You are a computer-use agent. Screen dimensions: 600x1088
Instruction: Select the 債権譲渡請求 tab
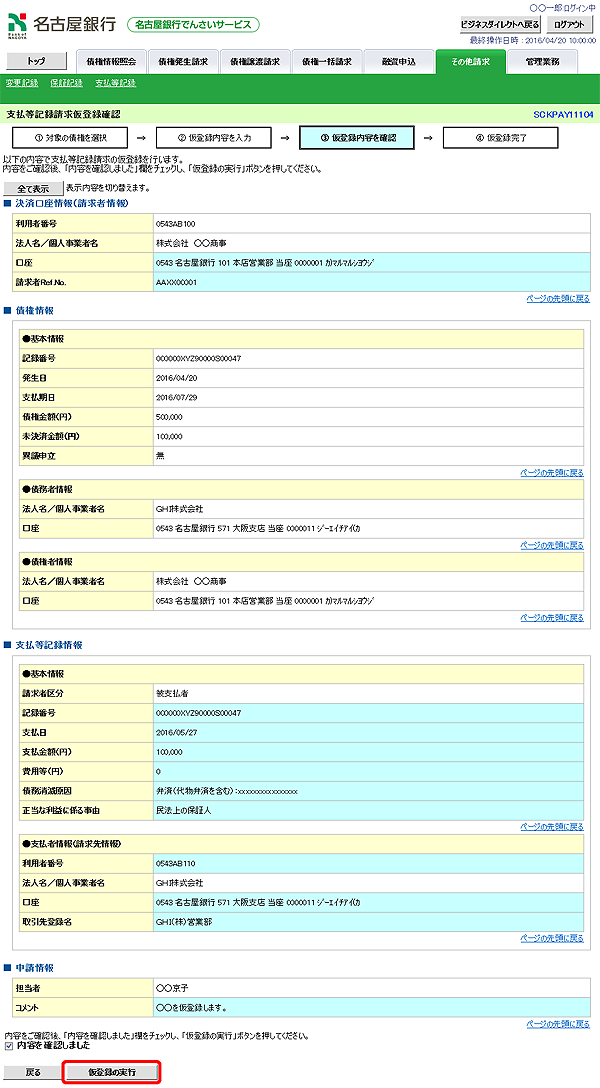pos(255,62)
